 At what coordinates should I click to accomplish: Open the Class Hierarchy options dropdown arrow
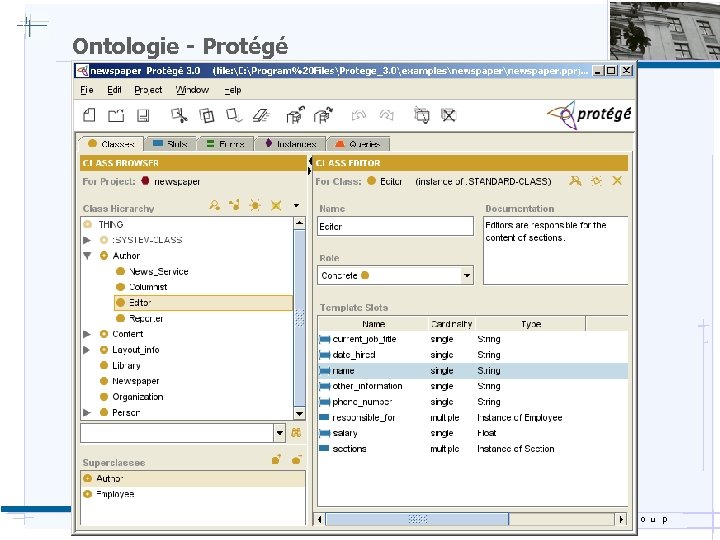pyautogui.click(x=296, y=205)
